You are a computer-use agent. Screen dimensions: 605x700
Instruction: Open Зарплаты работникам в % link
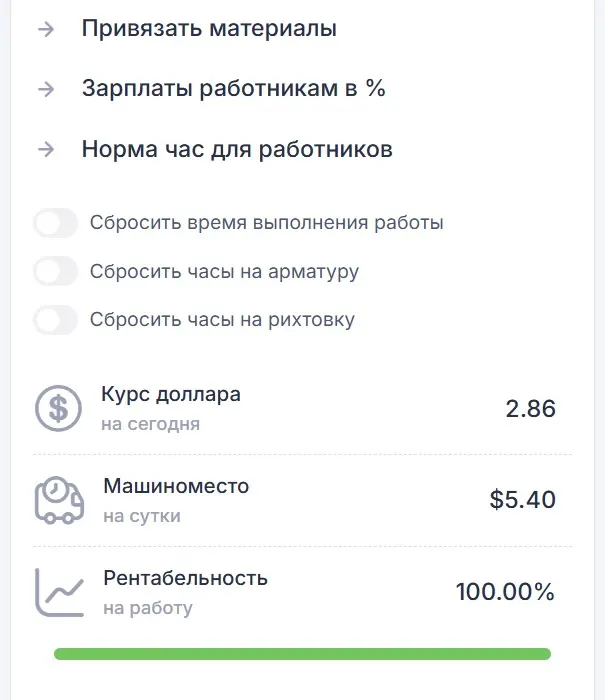coord(233,89)
